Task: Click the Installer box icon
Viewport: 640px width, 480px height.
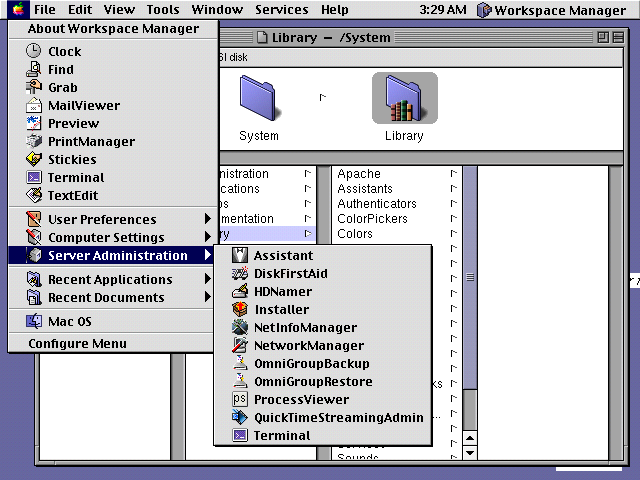Action: point(240,309)
